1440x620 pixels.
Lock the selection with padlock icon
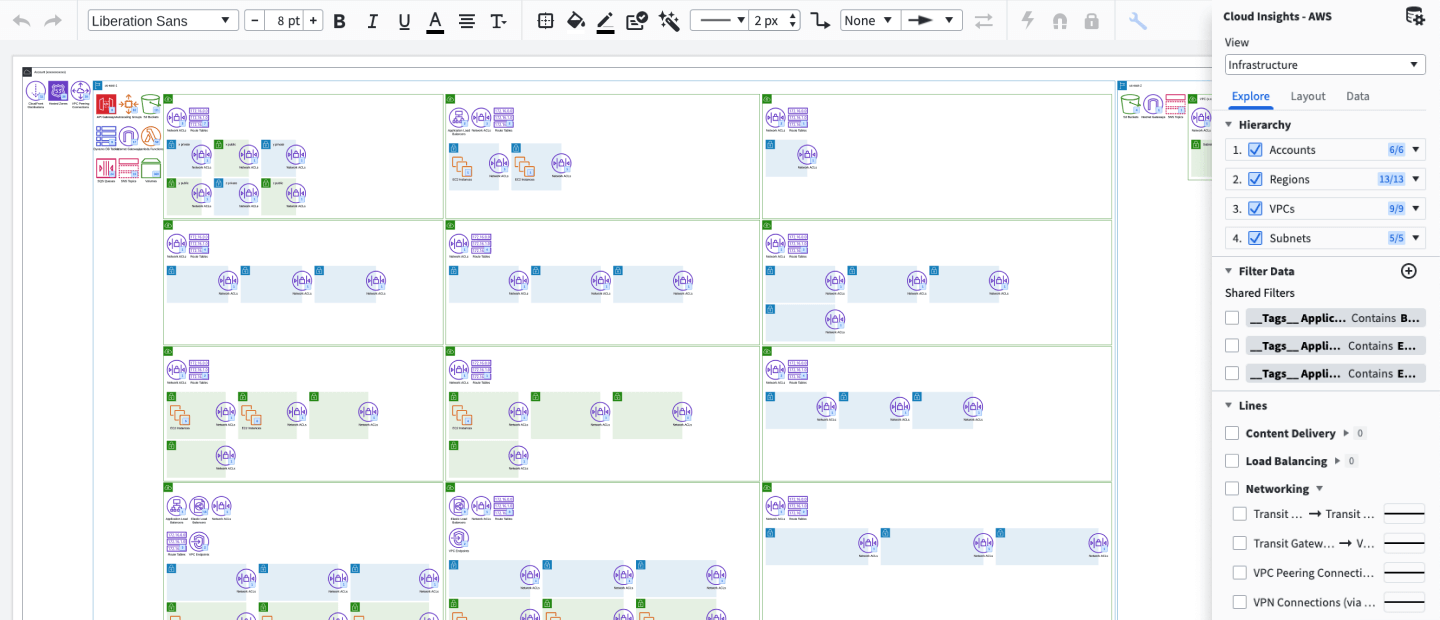click(1091, 21)
